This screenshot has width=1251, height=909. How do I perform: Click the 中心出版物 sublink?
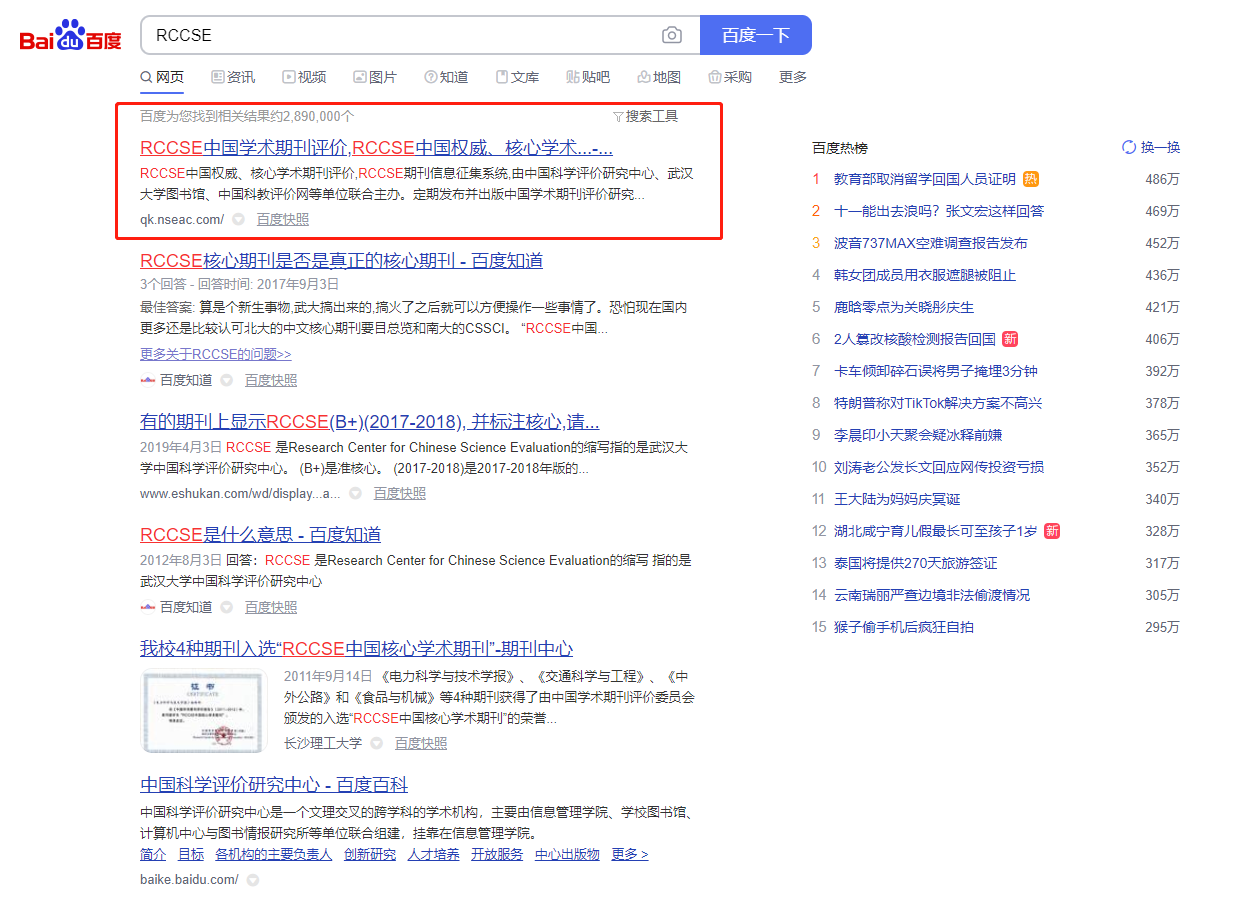[567, 854]
